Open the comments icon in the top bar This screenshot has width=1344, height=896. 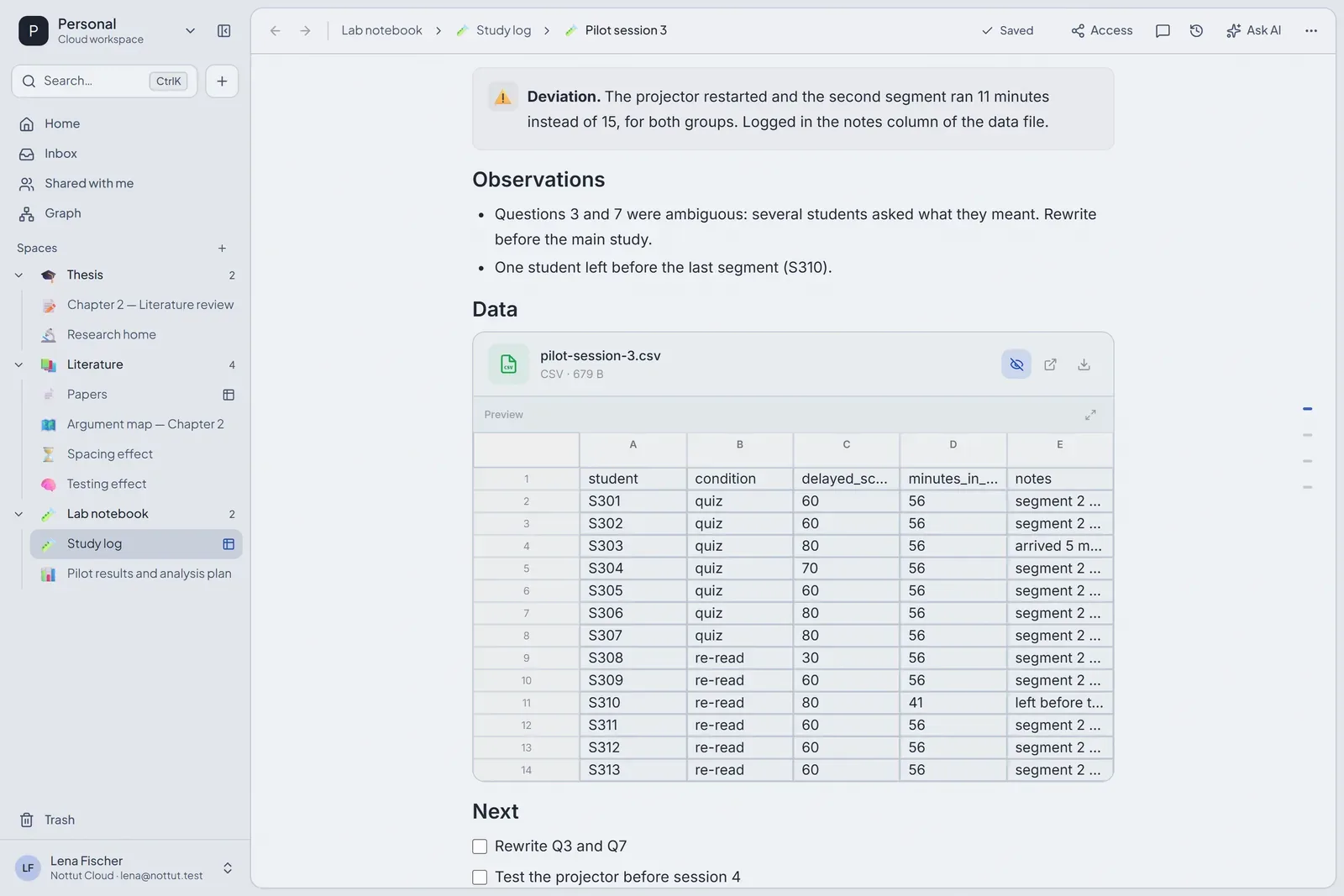click(1163, 31)
